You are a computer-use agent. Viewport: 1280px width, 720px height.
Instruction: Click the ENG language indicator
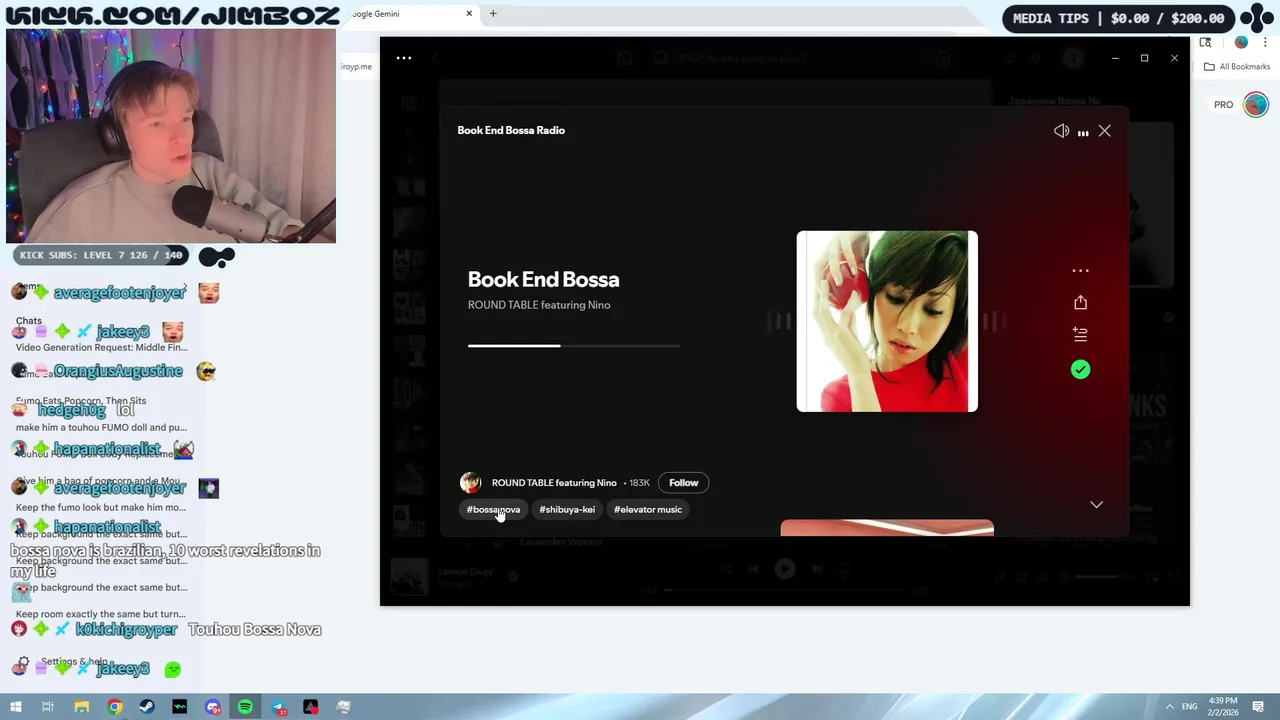[x=1190, y=707]
